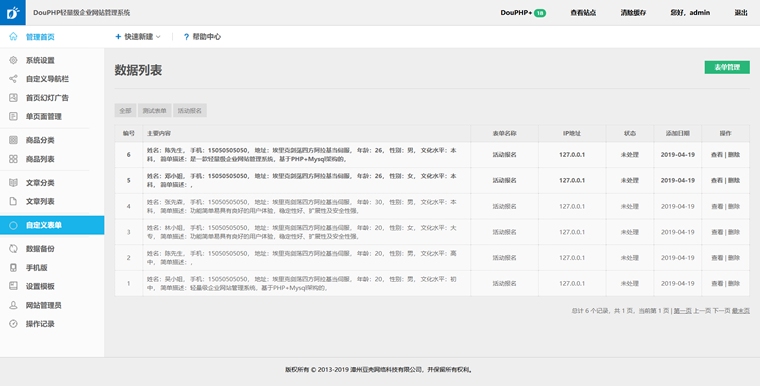The width and height of the screenshot is (760, 386).
Task: Show the 测试表单 filter tab
Action: [155, 111]
